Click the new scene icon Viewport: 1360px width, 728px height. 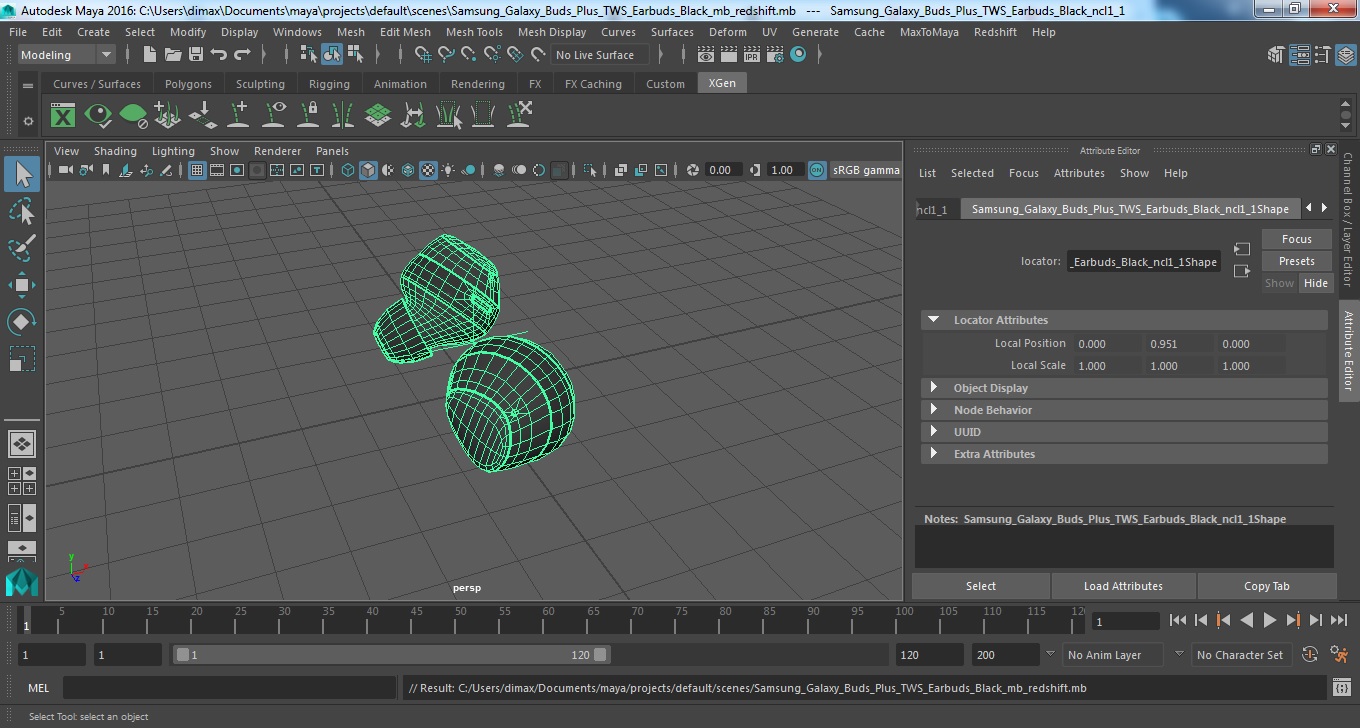[x=150, y=55]
